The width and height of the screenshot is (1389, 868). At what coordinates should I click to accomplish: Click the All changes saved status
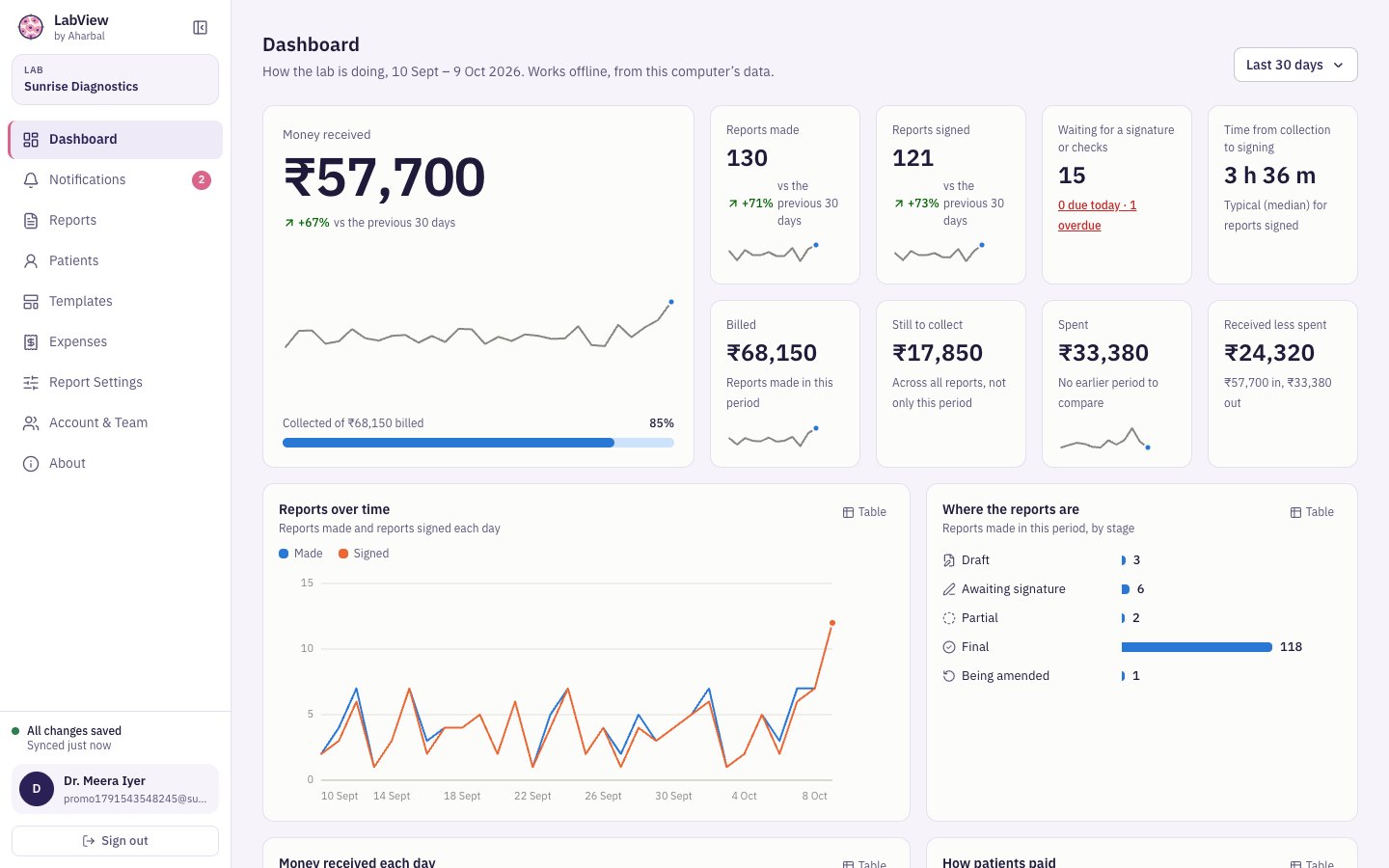[74, 731]
